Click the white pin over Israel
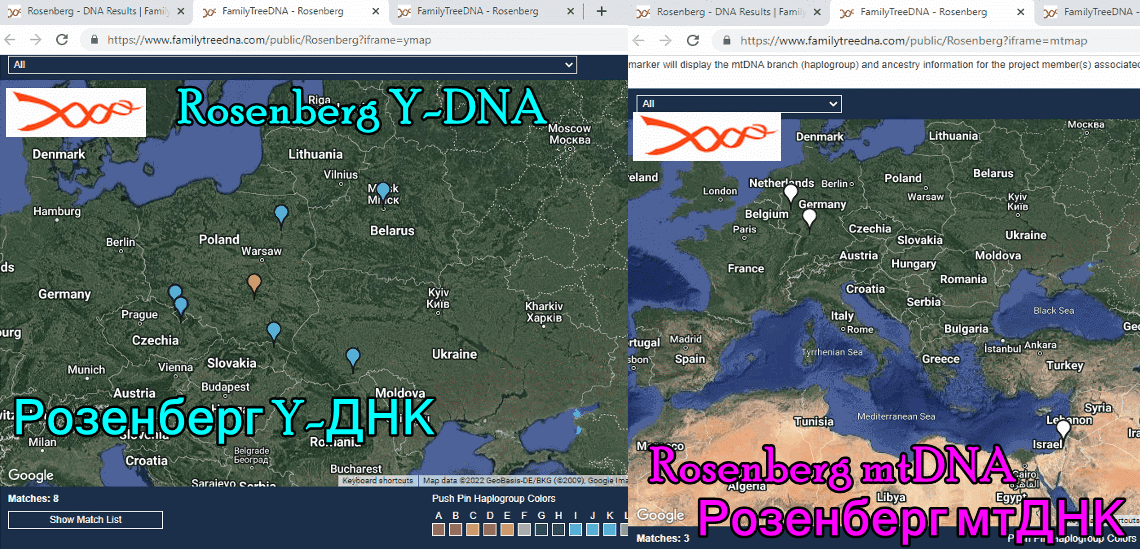Image resolution: width=1140 pixels, height=549 pixels. click(1063, 430)
